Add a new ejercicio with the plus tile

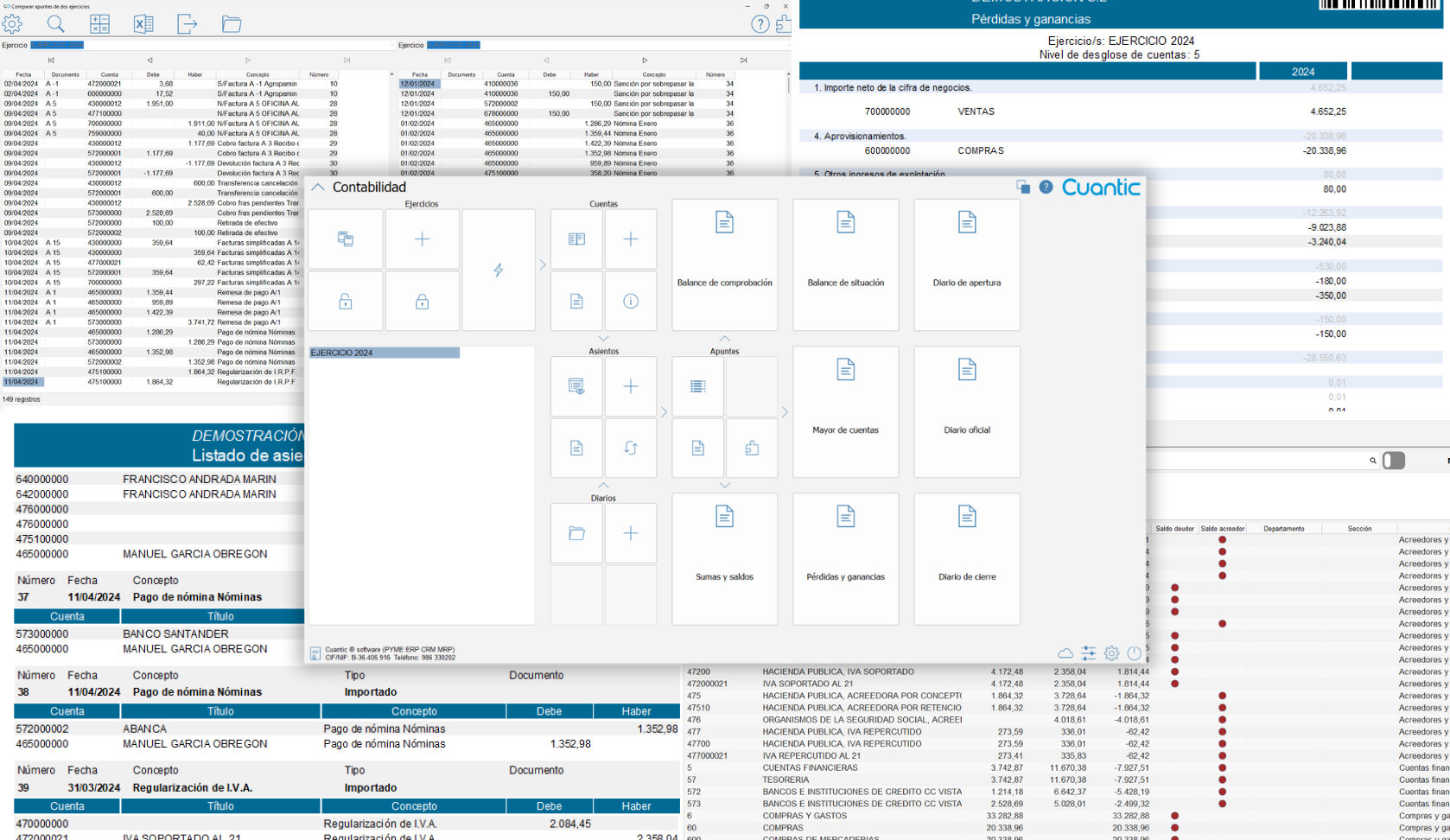pyautogui.click(x=423, y=239)
